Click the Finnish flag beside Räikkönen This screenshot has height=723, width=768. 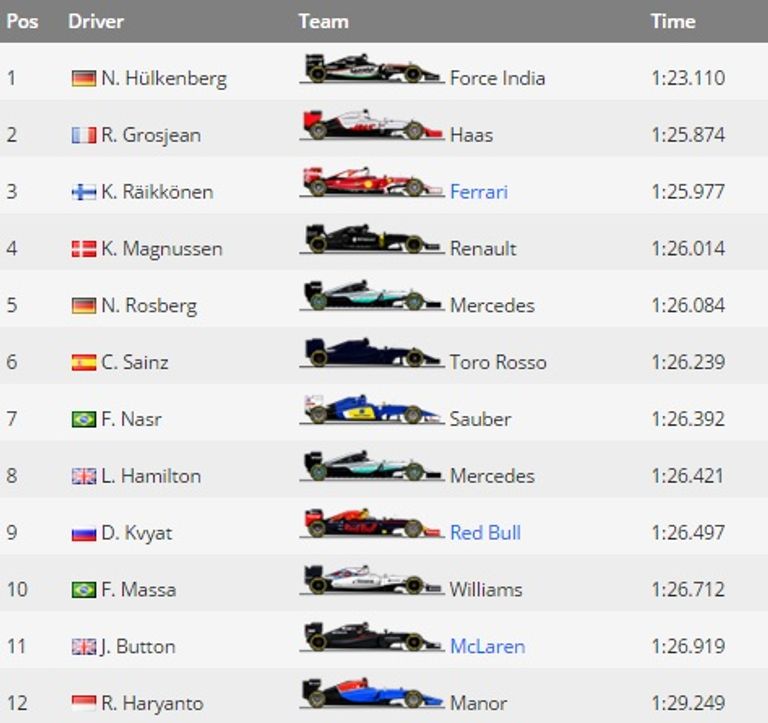tap(84, 192)
